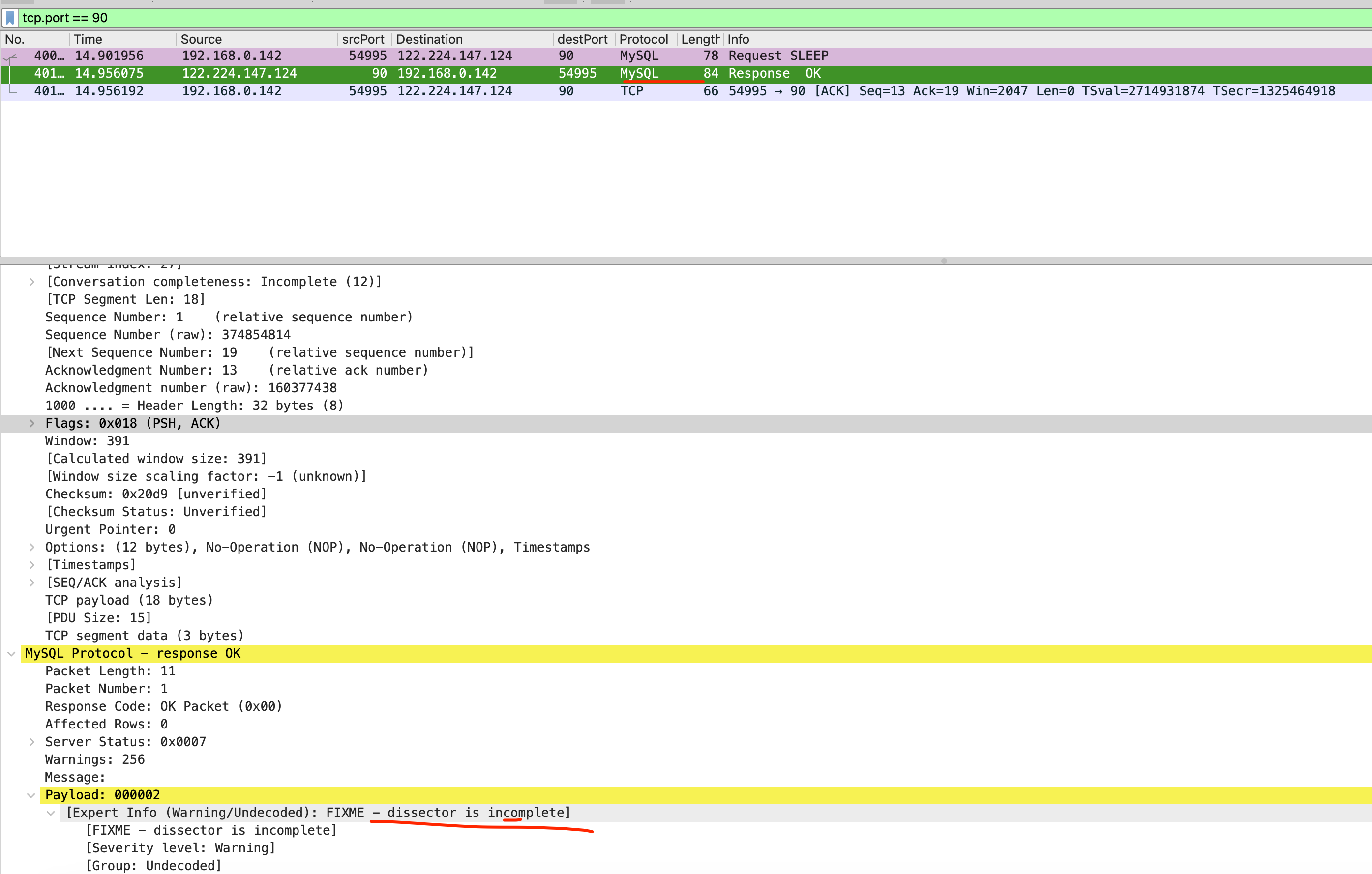The width and height of the screenshot is (1372, 874).
Task: Select the [TCP Segment Len: 18] line
Action: point(125,299)
